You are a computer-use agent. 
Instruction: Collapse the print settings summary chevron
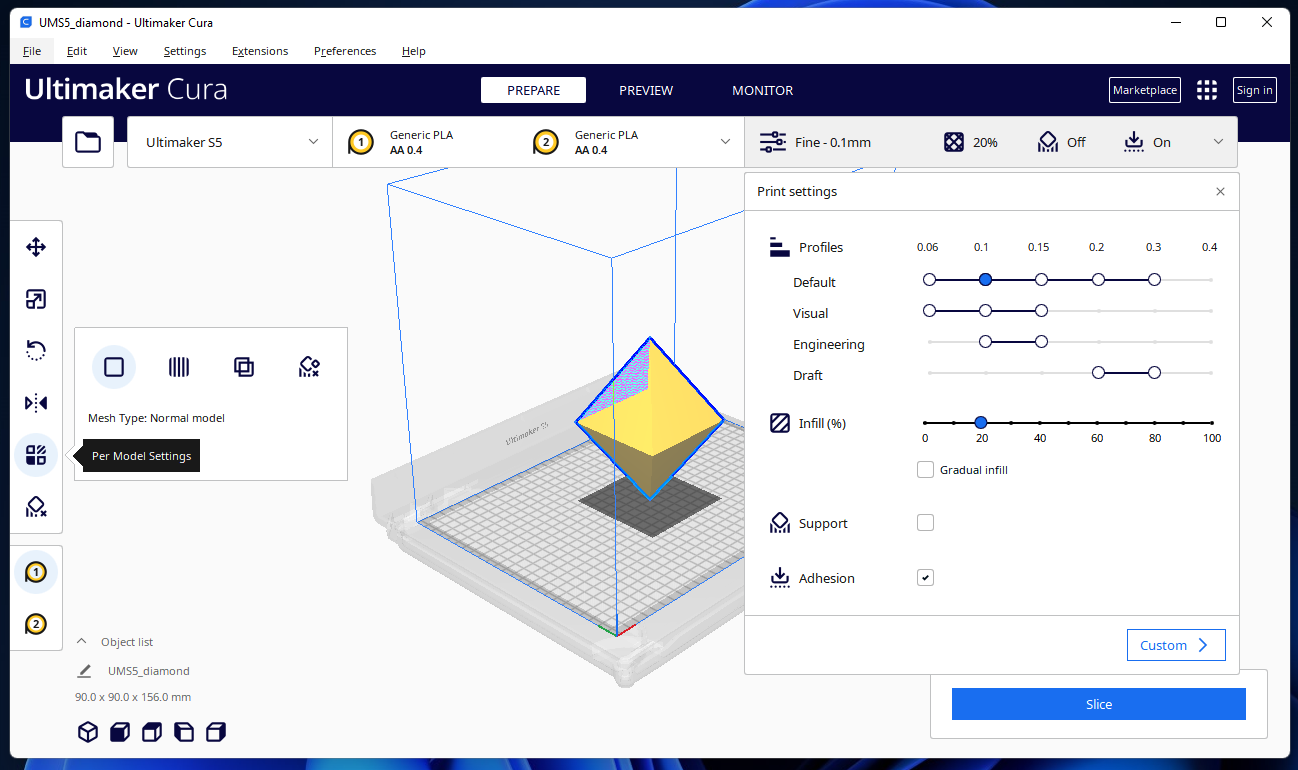pos(1218,142)
